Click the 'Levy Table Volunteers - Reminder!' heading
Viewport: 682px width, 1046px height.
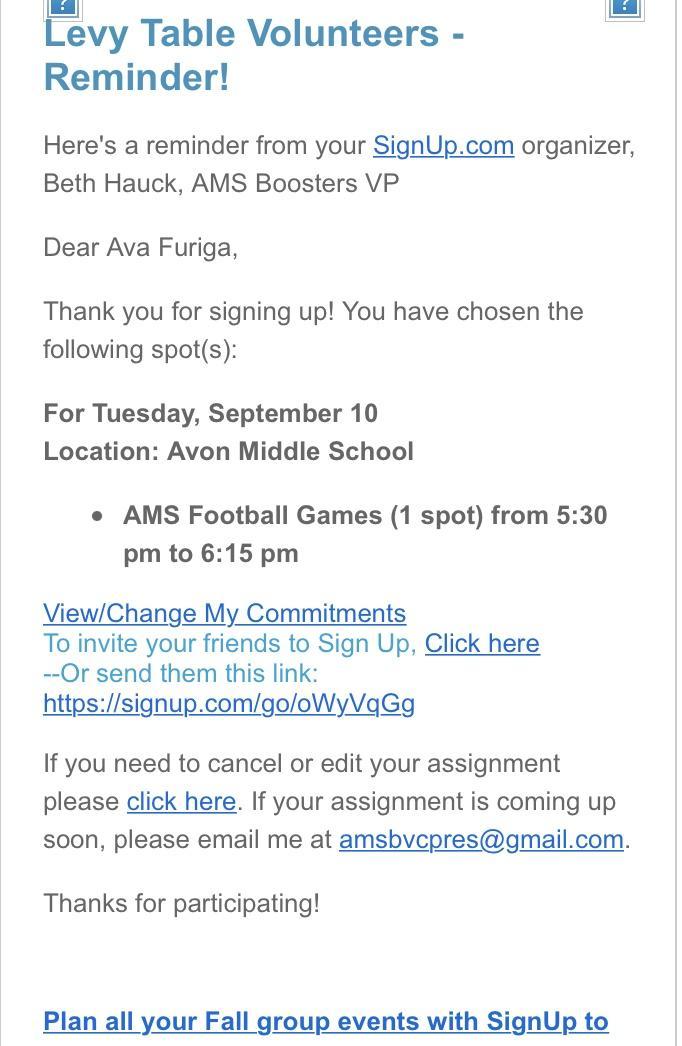coord(253,55)
